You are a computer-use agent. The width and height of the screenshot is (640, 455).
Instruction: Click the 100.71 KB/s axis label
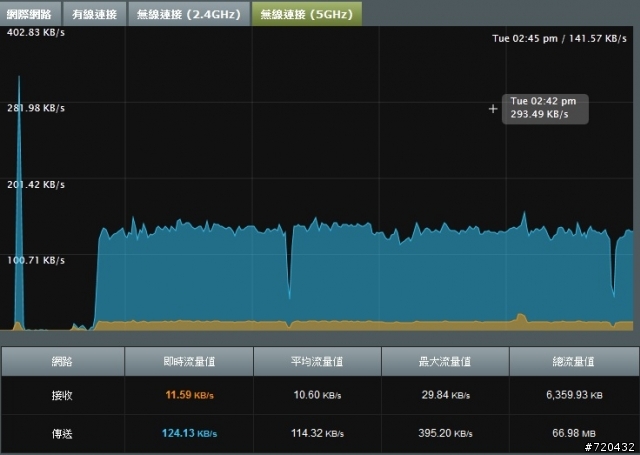[36, 260]
